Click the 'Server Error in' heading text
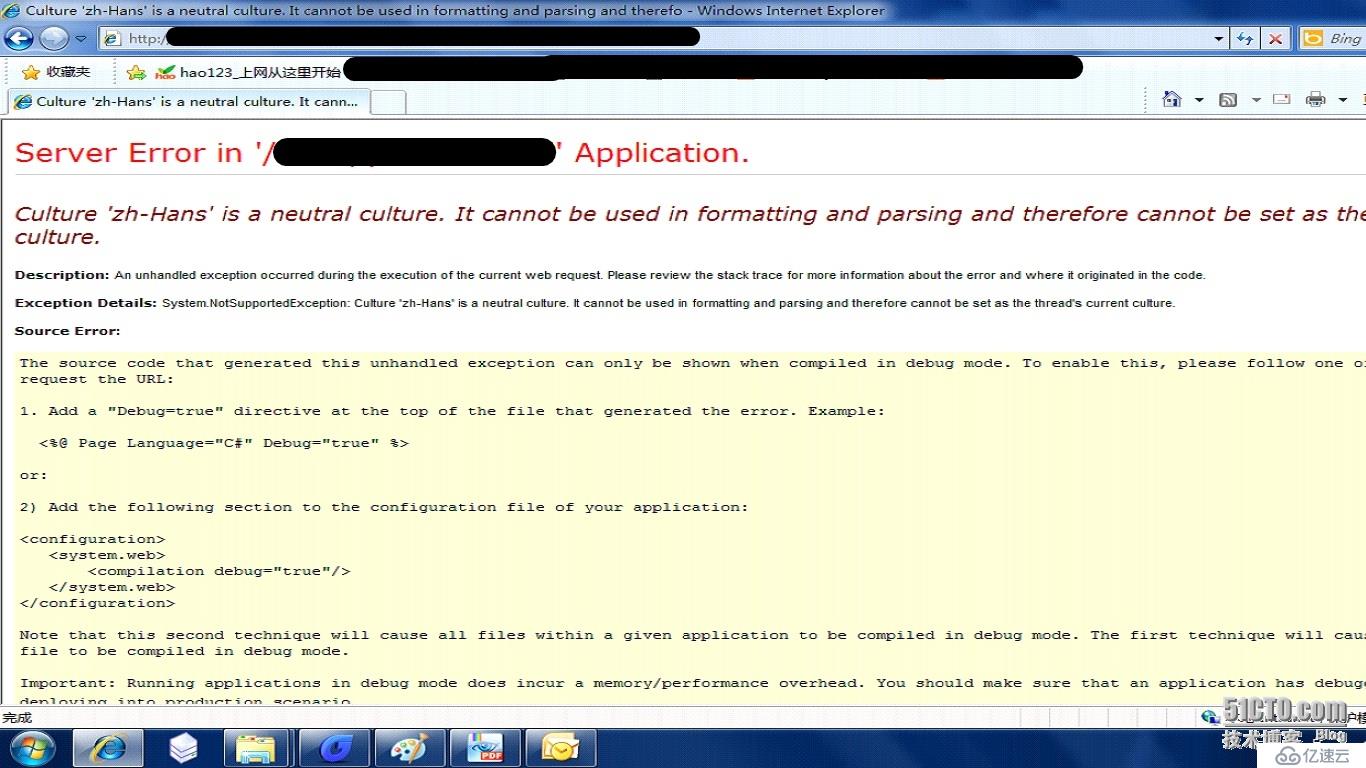Image resolution: width=1366 pixels, height=768 pixels. tap(129, 153)
